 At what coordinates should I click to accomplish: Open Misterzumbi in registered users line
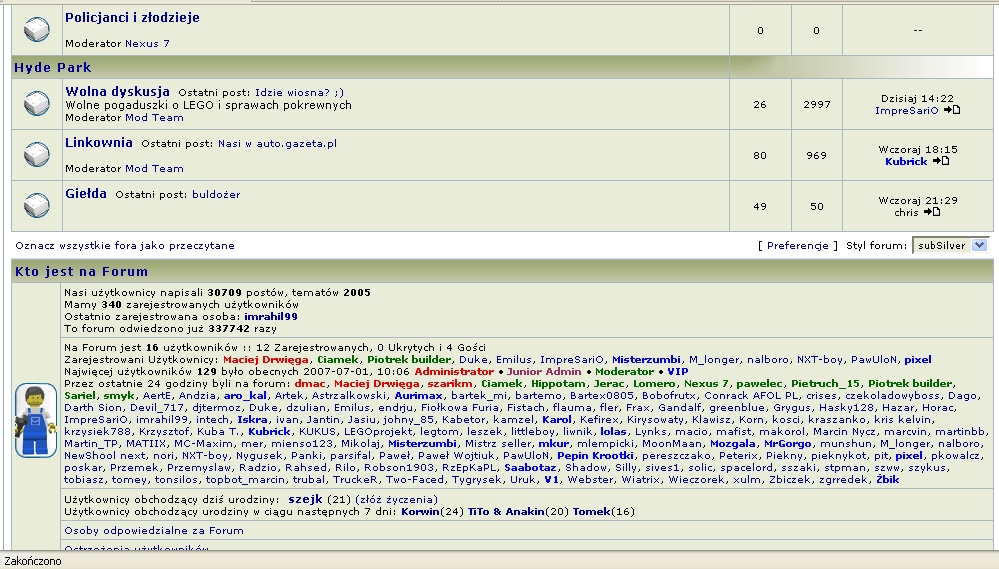coord(646,359)
